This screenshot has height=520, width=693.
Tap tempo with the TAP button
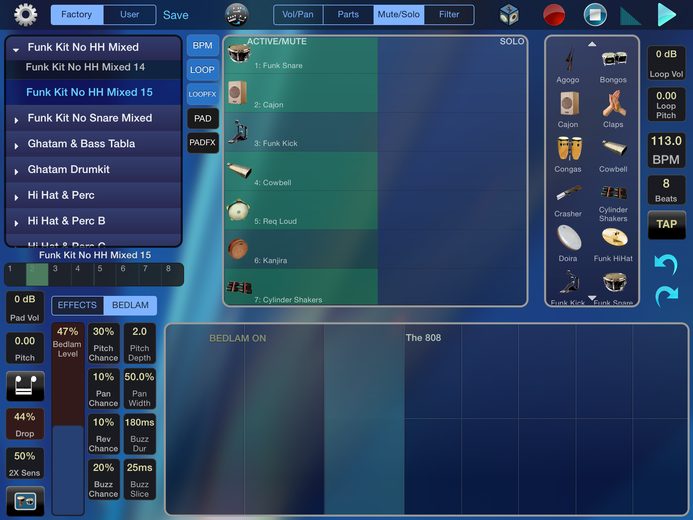coord(666,224)
